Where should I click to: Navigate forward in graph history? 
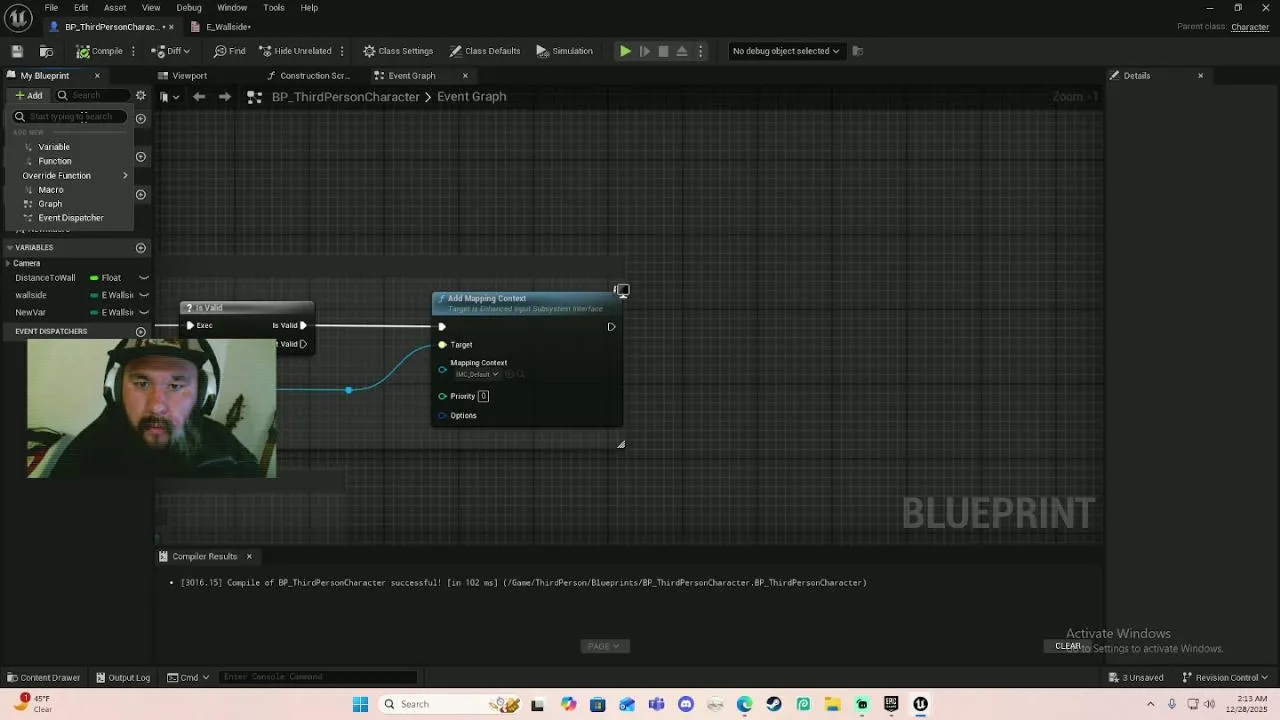[x=224, y=97]
